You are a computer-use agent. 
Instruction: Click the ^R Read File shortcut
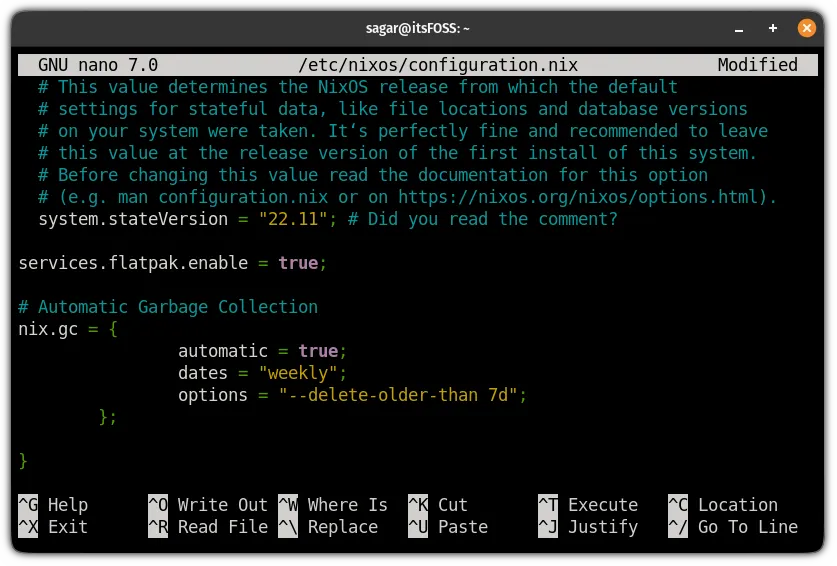[x=208, y=527]
